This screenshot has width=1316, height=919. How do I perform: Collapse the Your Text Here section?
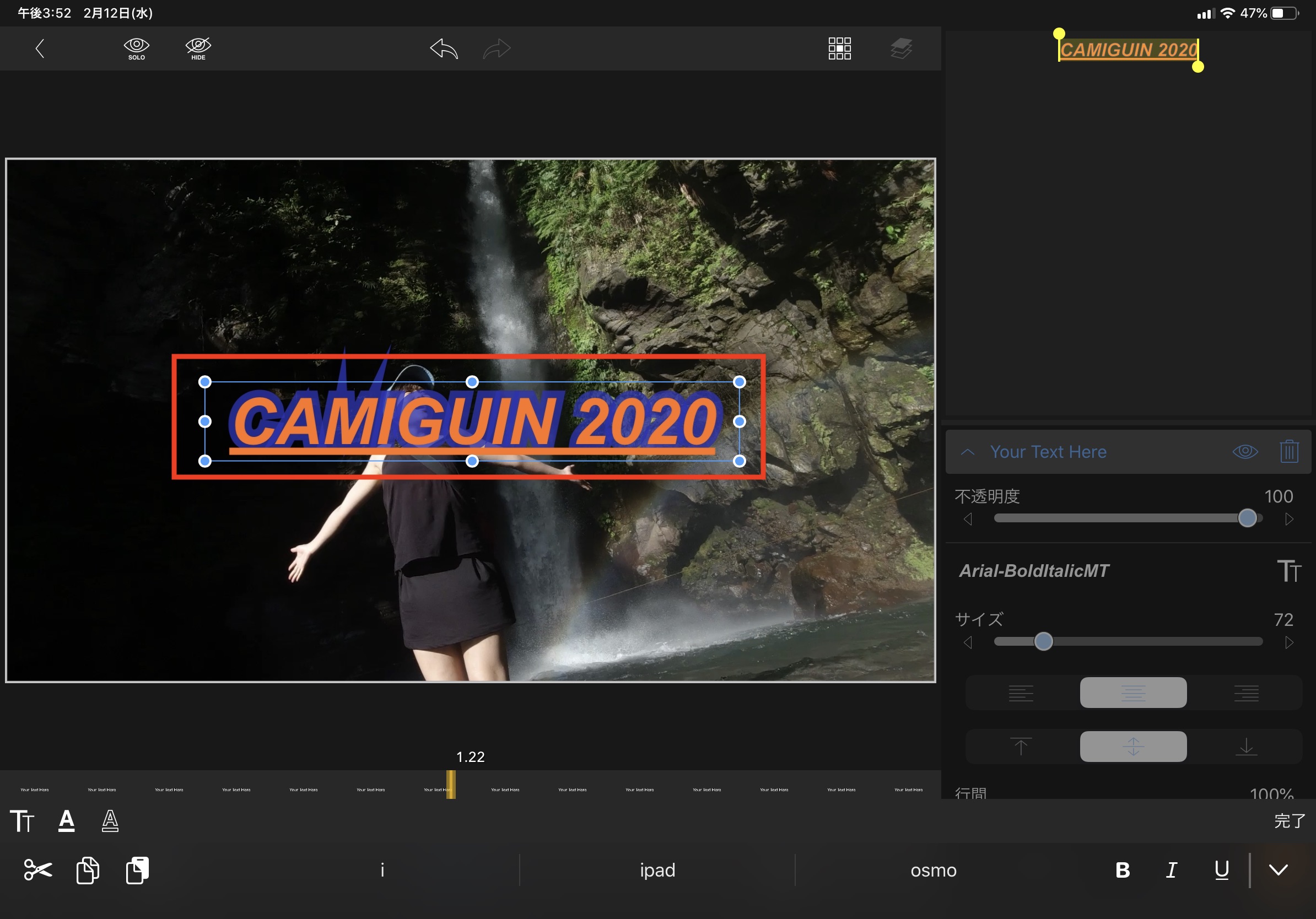968,451
